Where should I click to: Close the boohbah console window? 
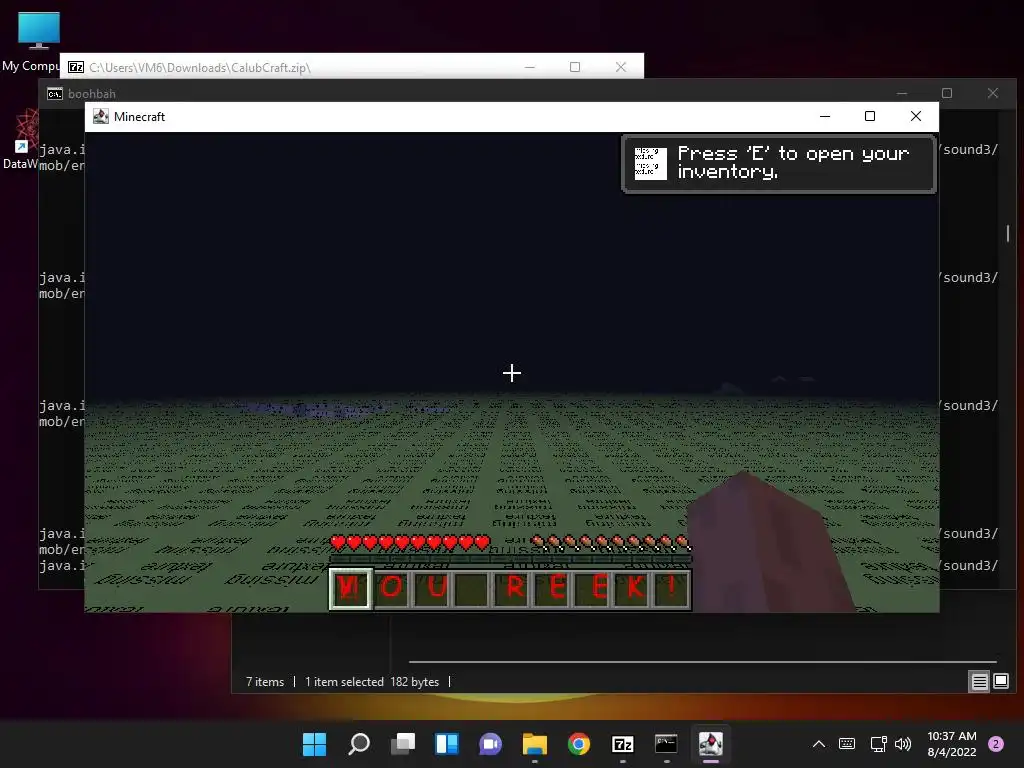tap(993, 93)
